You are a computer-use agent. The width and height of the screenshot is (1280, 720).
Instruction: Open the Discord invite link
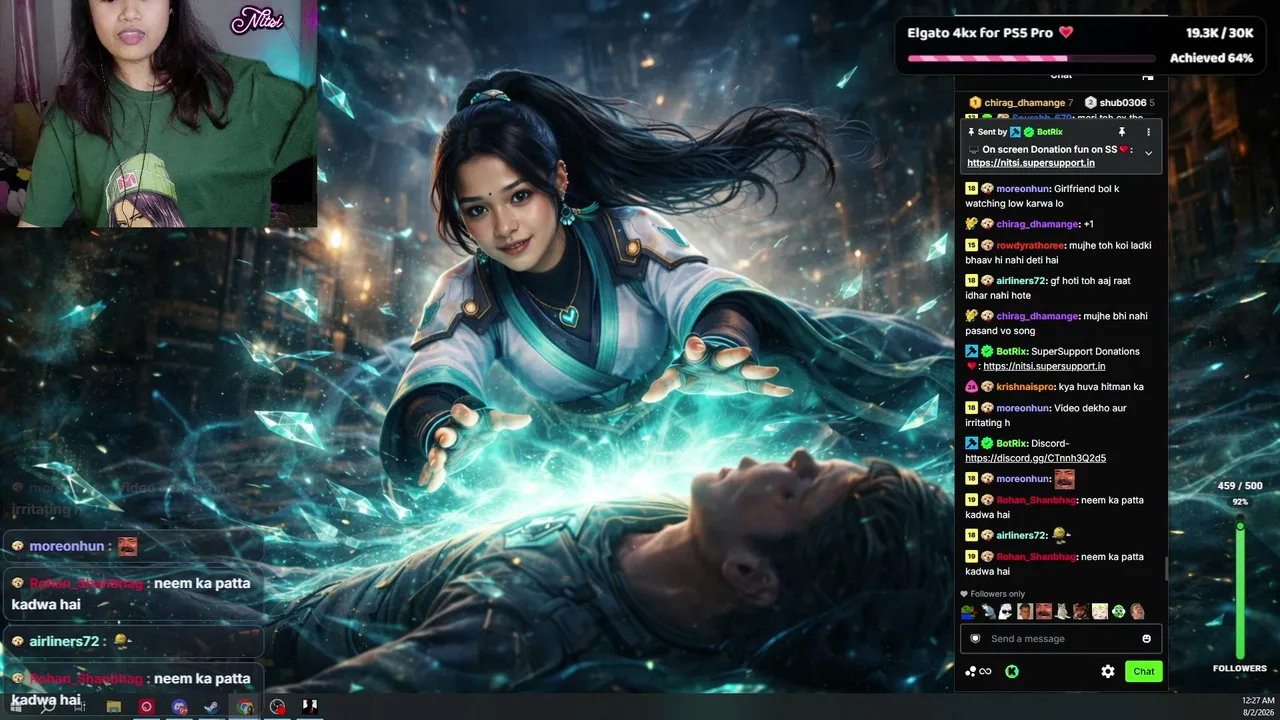[x=1035, y=458]
